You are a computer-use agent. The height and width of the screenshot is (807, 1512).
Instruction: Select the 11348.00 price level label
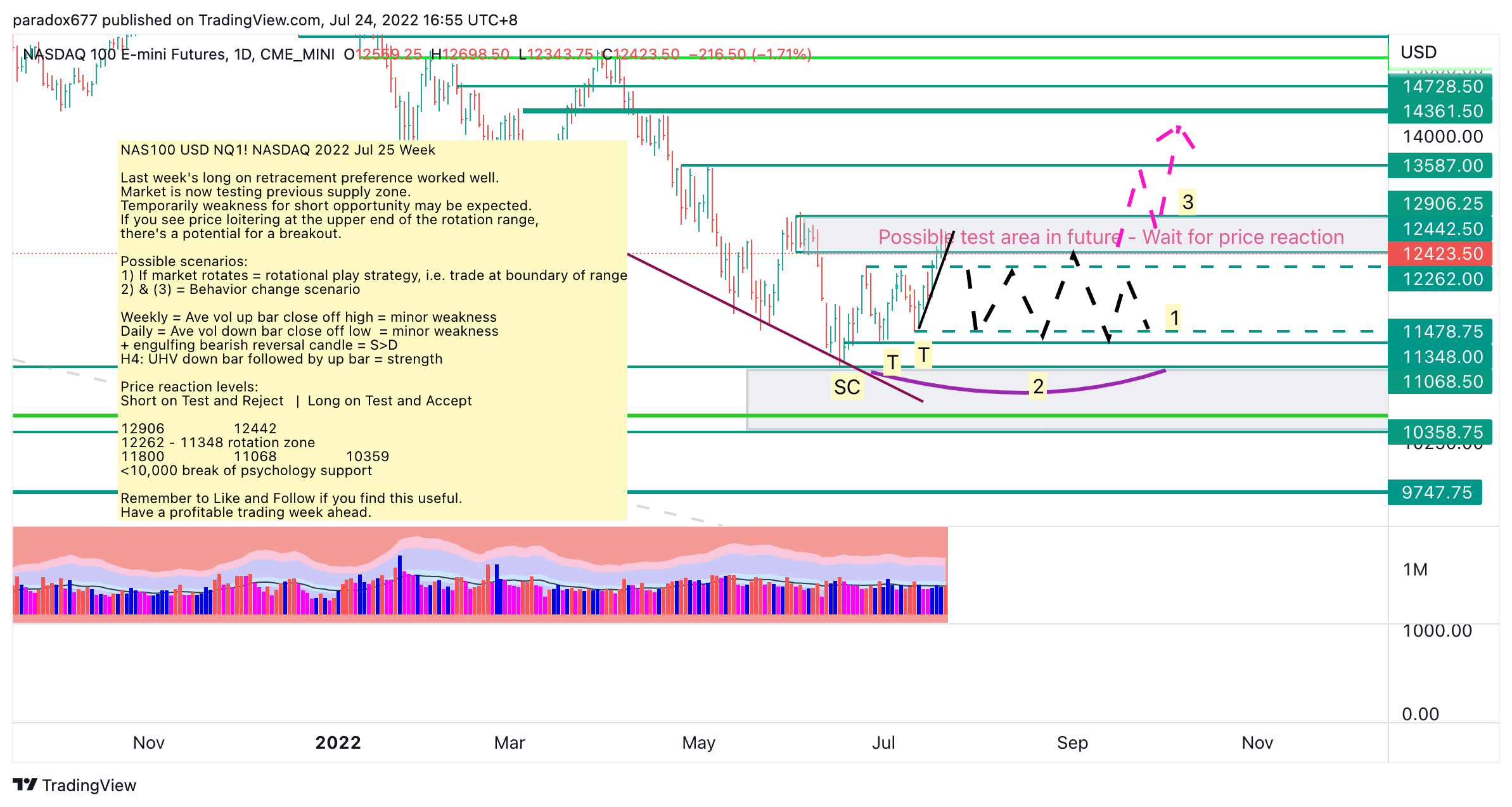tap(1440, 357)
